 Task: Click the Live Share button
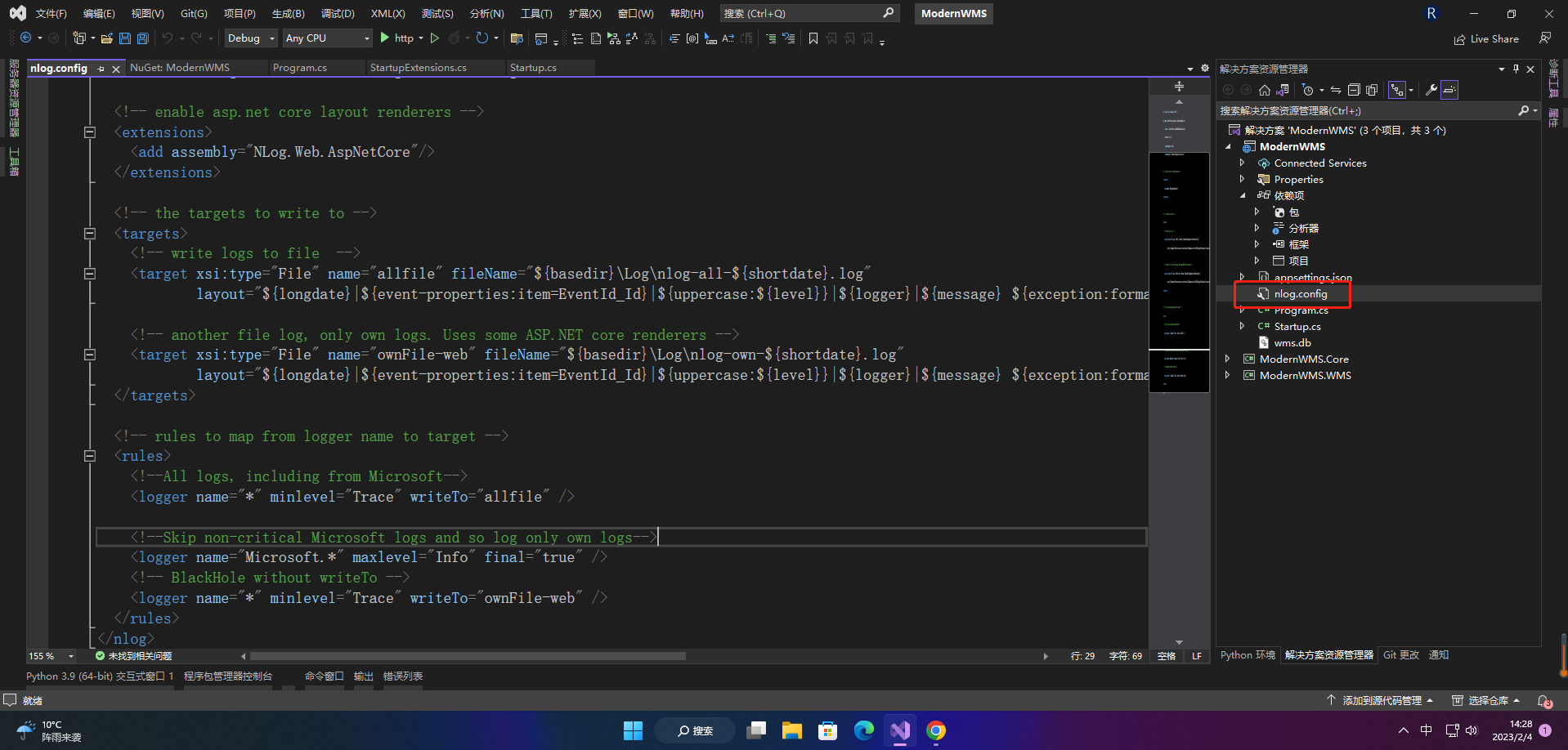pyautogui.click(x=1486, y=38)
